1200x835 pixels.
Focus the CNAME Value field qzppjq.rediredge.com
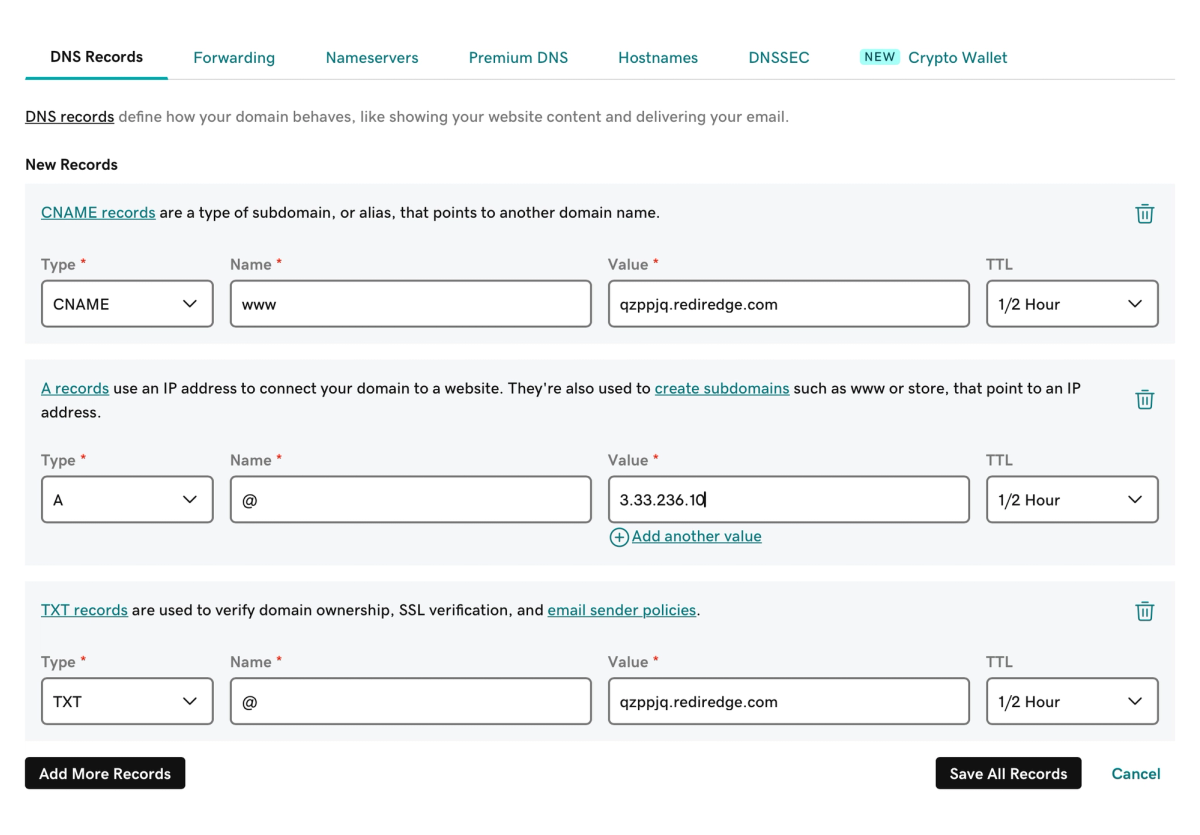coord(788,304)
